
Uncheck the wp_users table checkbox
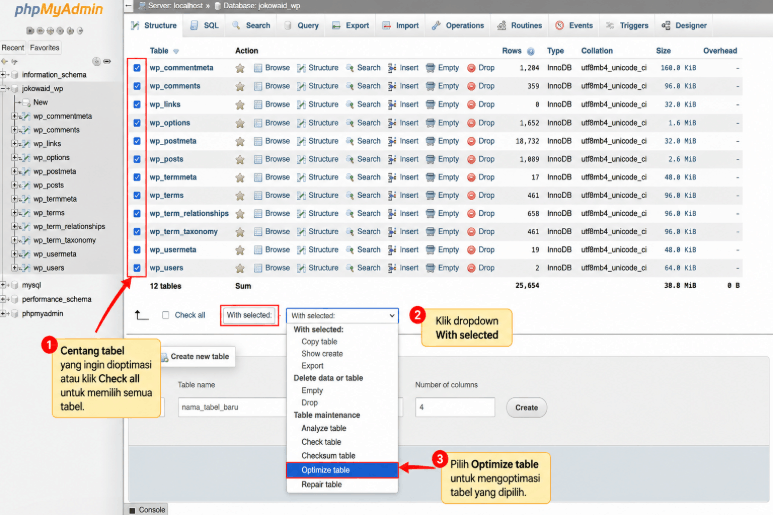(x=137, y=268)
